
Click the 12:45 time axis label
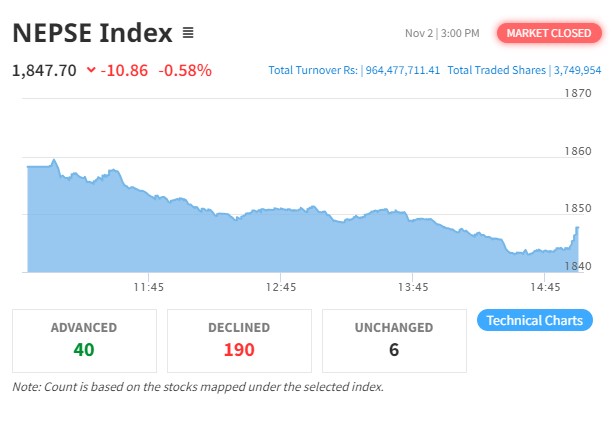point(281,287)
